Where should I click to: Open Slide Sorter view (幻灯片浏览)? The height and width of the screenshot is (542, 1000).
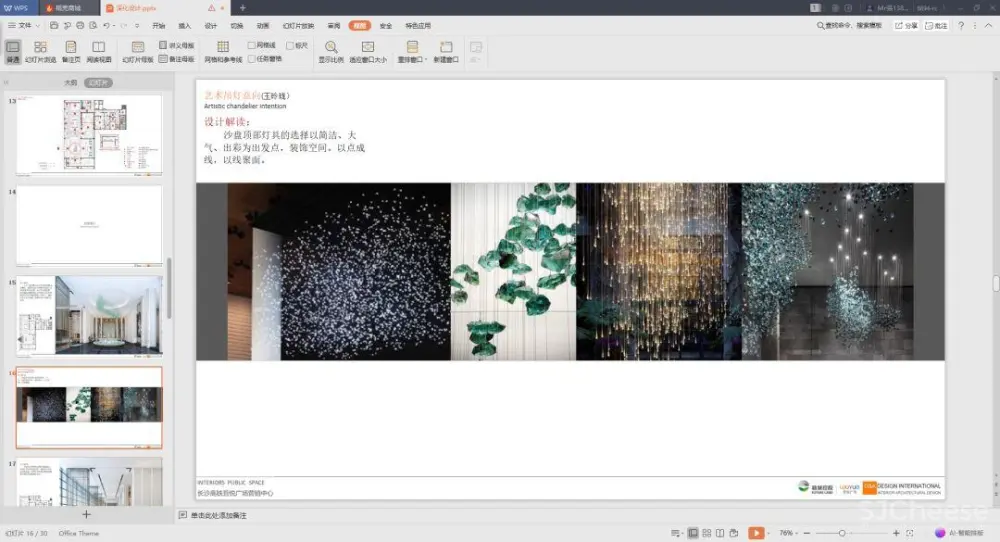pyautogui.click(x=41, y=52)
